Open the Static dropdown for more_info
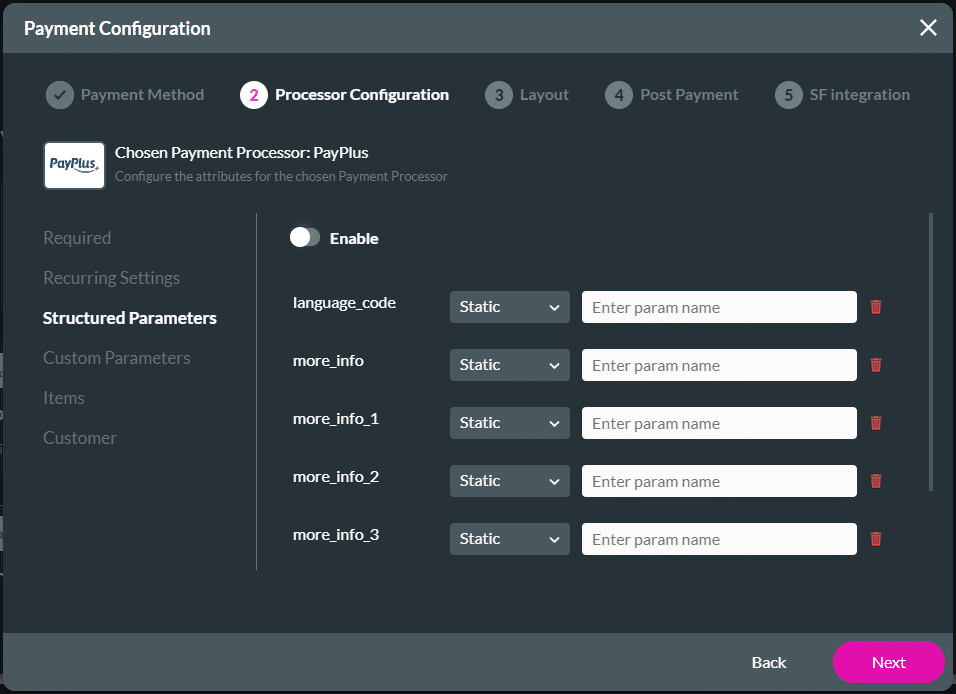Image resolution: width=956 pixels, height=694 pixels. click(x=509, y=365)
